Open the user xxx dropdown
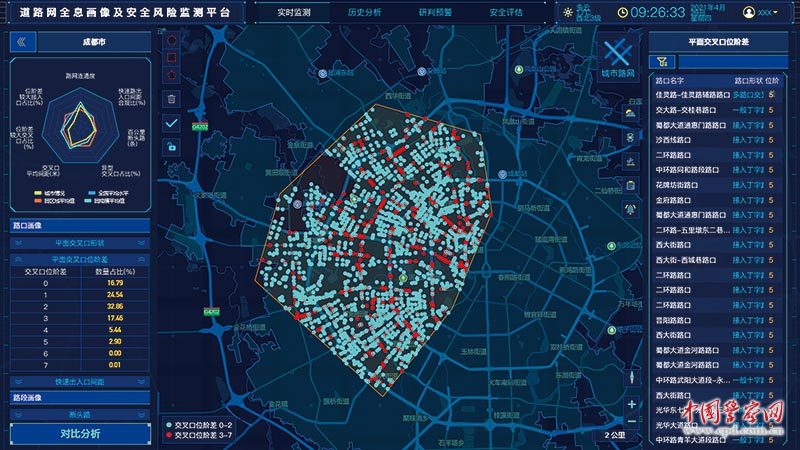The height and width of the screenshot is (450, 800). pyautogui.click(x=761, y=12)
